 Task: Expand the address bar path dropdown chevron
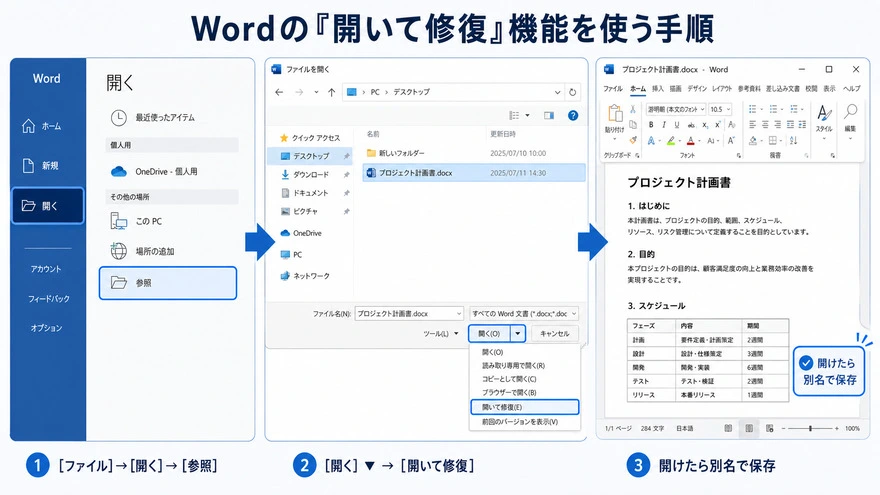point(557,92)
